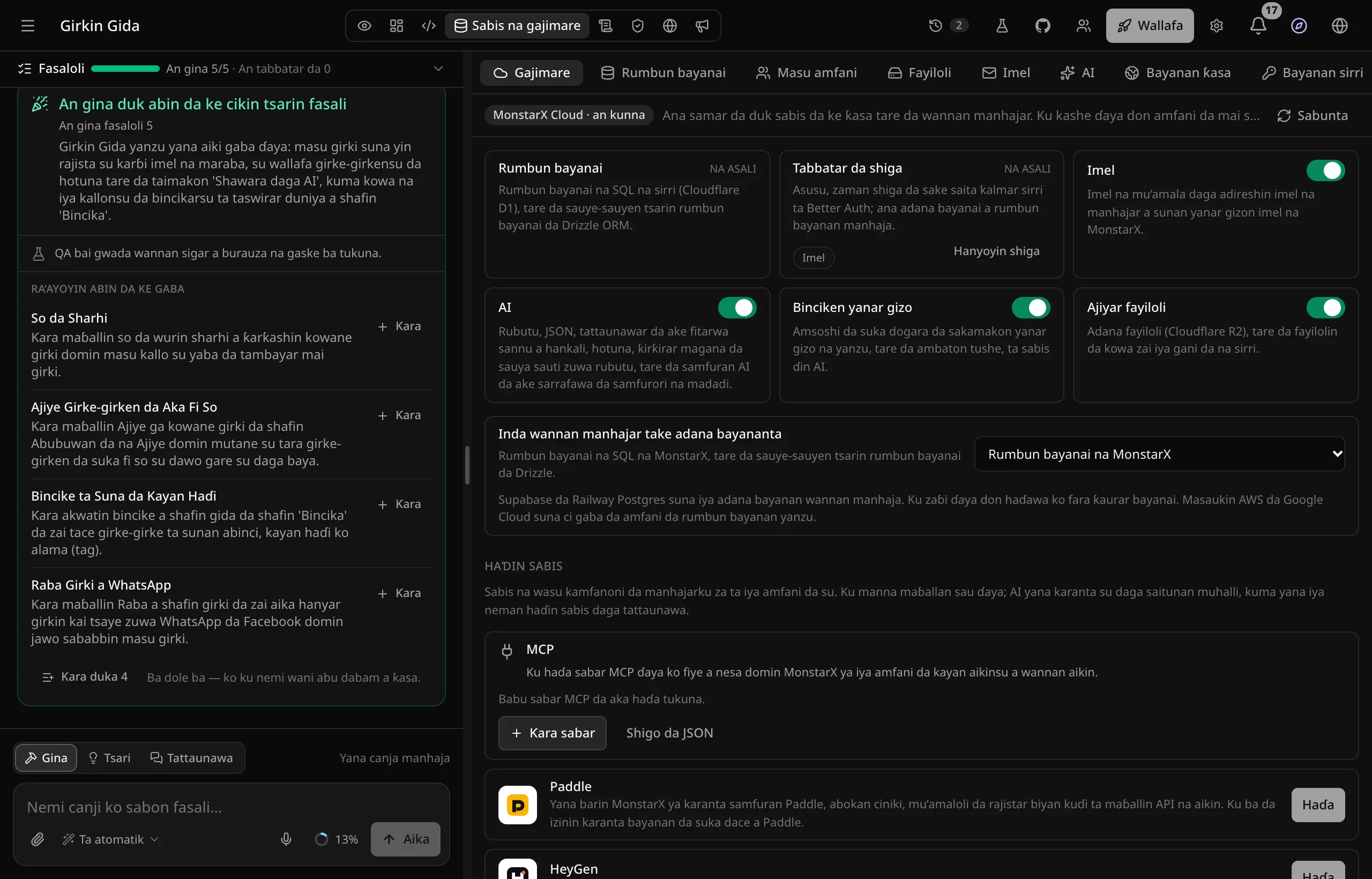Click the shield security icon in toolbar
The image size is (1372, 879).
click(637, 26)
